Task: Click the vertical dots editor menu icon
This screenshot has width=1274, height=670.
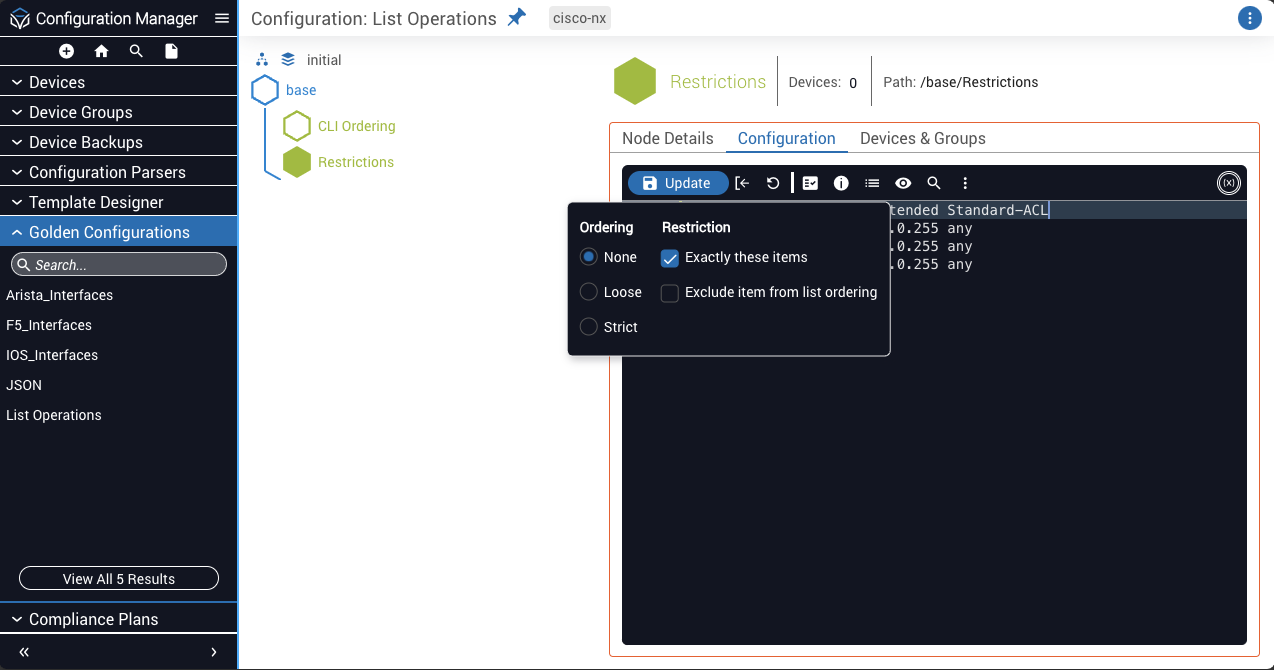Action: coord(965,183)
